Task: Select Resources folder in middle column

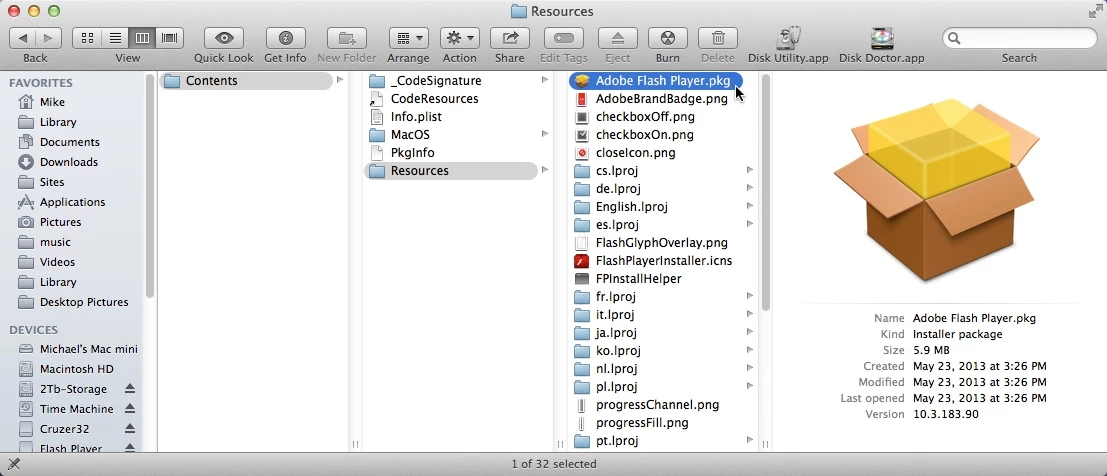Action: click(x=452, y=171)
